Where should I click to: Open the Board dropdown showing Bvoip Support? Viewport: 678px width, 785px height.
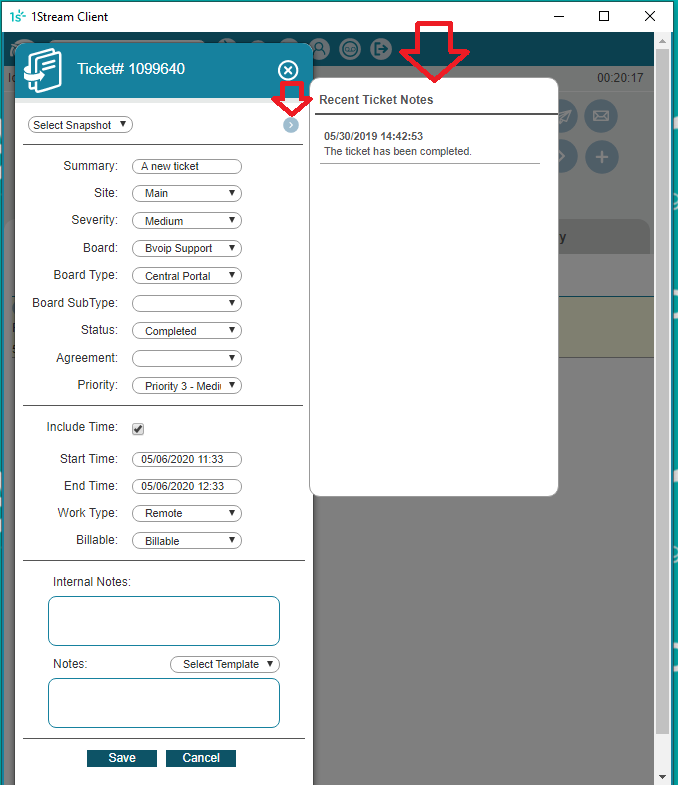pos(187,248)
